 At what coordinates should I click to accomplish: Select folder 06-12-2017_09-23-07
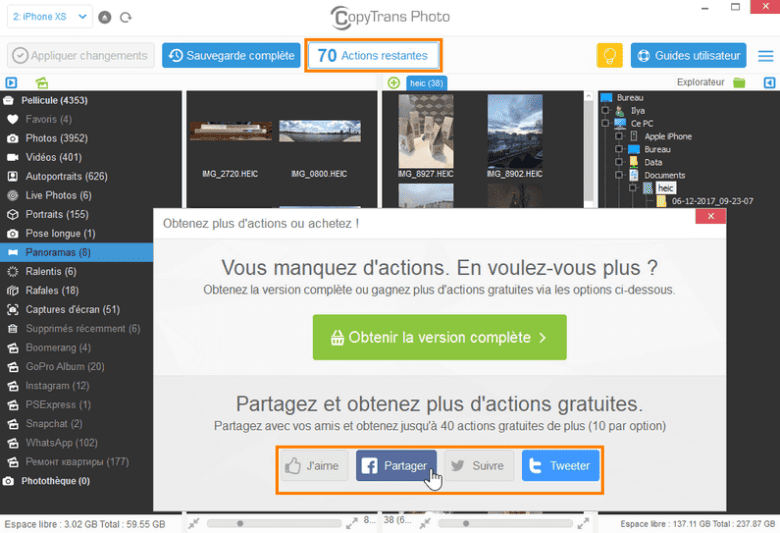pyautogui.click(x=712, y=201)
